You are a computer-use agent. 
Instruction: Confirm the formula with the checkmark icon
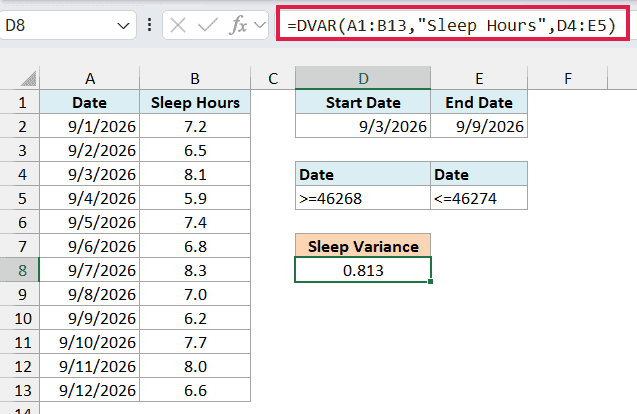click(208, 26)
